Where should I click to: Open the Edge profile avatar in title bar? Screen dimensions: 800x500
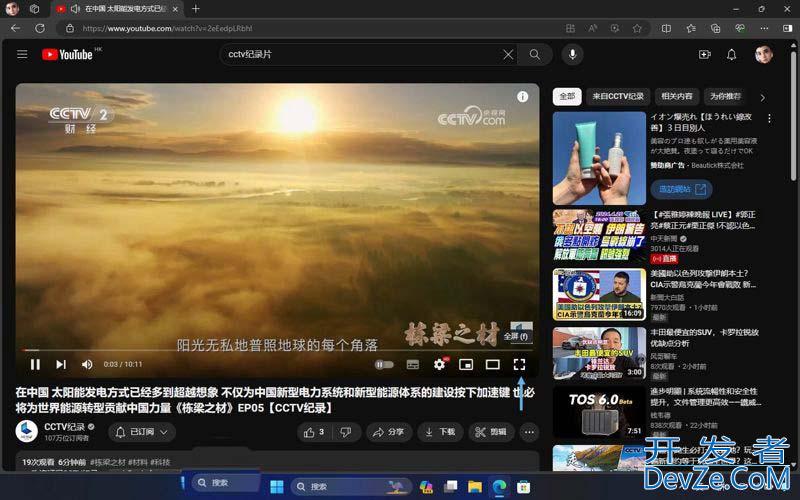(x=12, y=9)
